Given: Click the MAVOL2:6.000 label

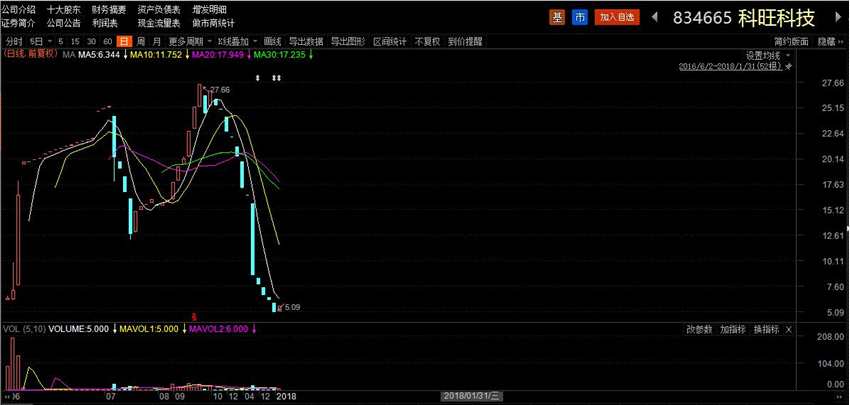Looking at the screenshot, I should pyautogui.click(x=218, y=329).
